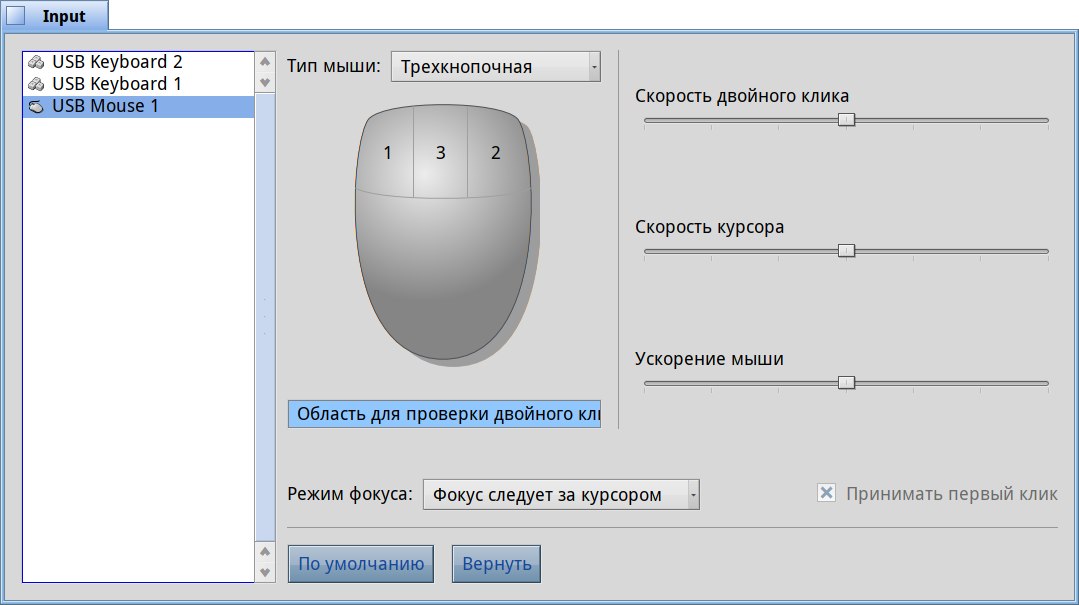Image resolution: width=1079 pixels, height=605 pixels.
Task: Click the keyboard icon beside USB Keyboard 2
Action: click(36, 63)
